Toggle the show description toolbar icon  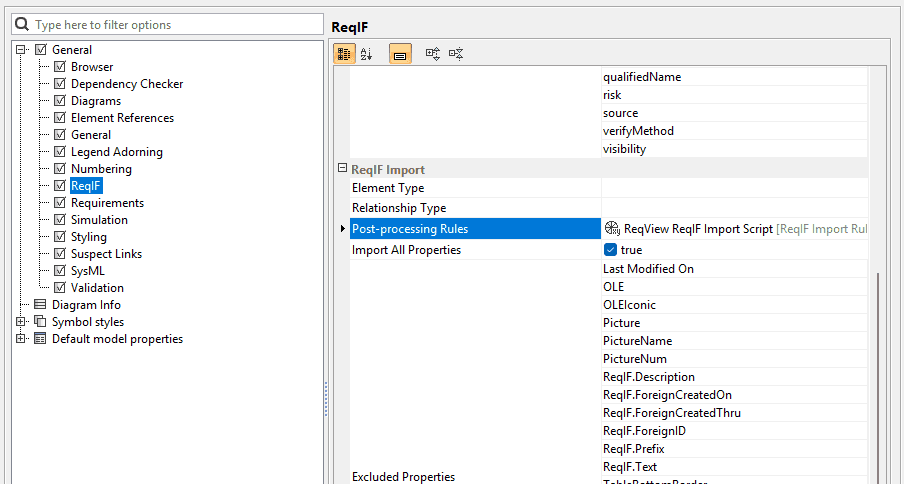[x=400, y=54]
